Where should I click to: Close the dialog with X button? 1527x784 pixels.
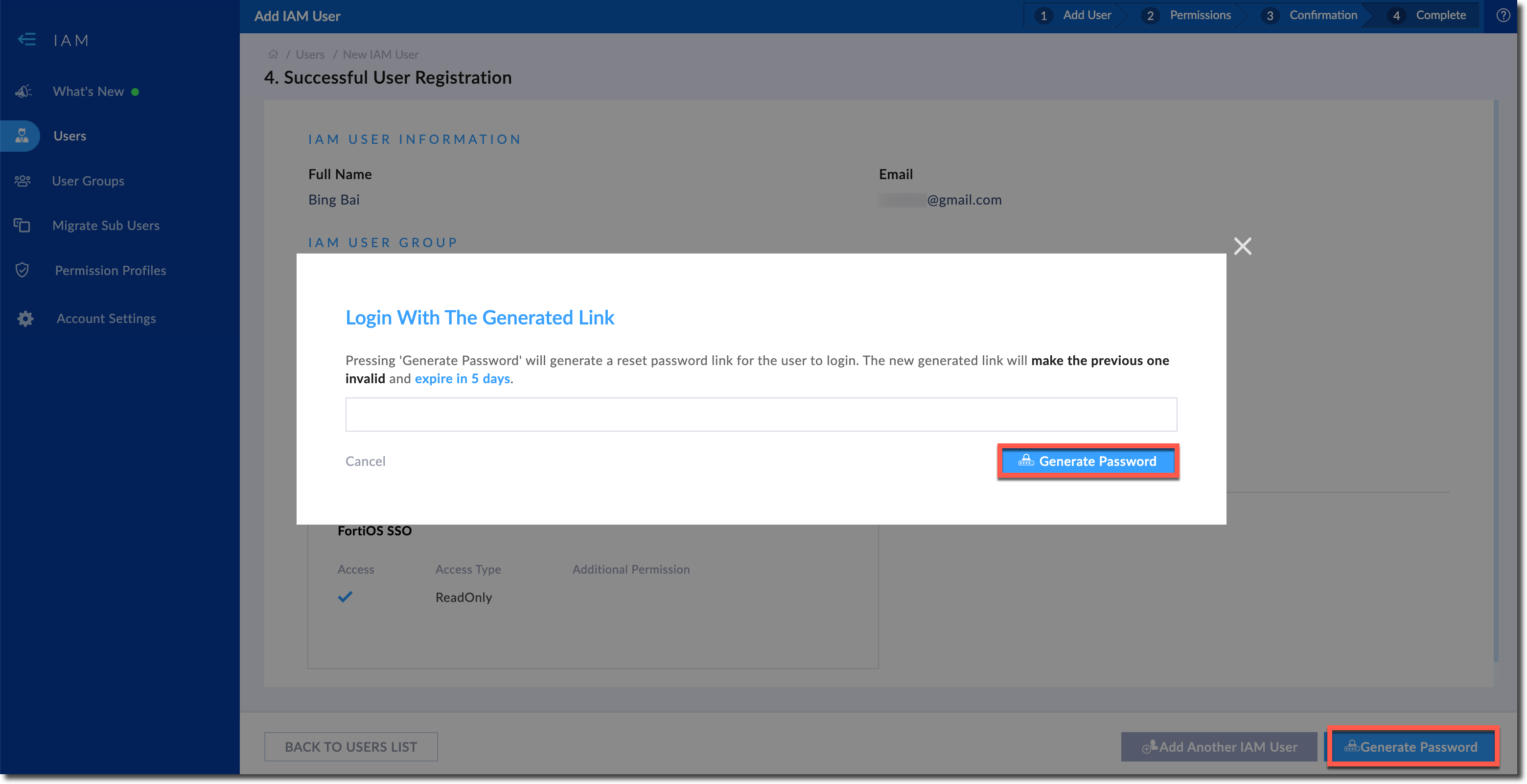point(1243,246)
